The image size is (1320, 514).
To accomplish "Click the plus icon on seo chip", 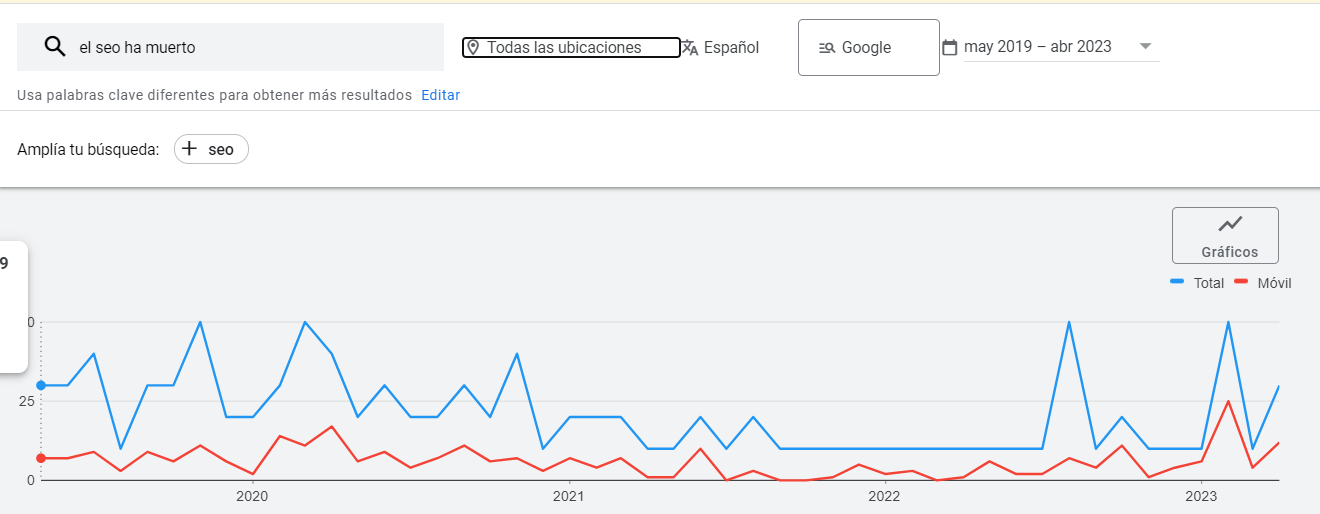I will (190, 149).
